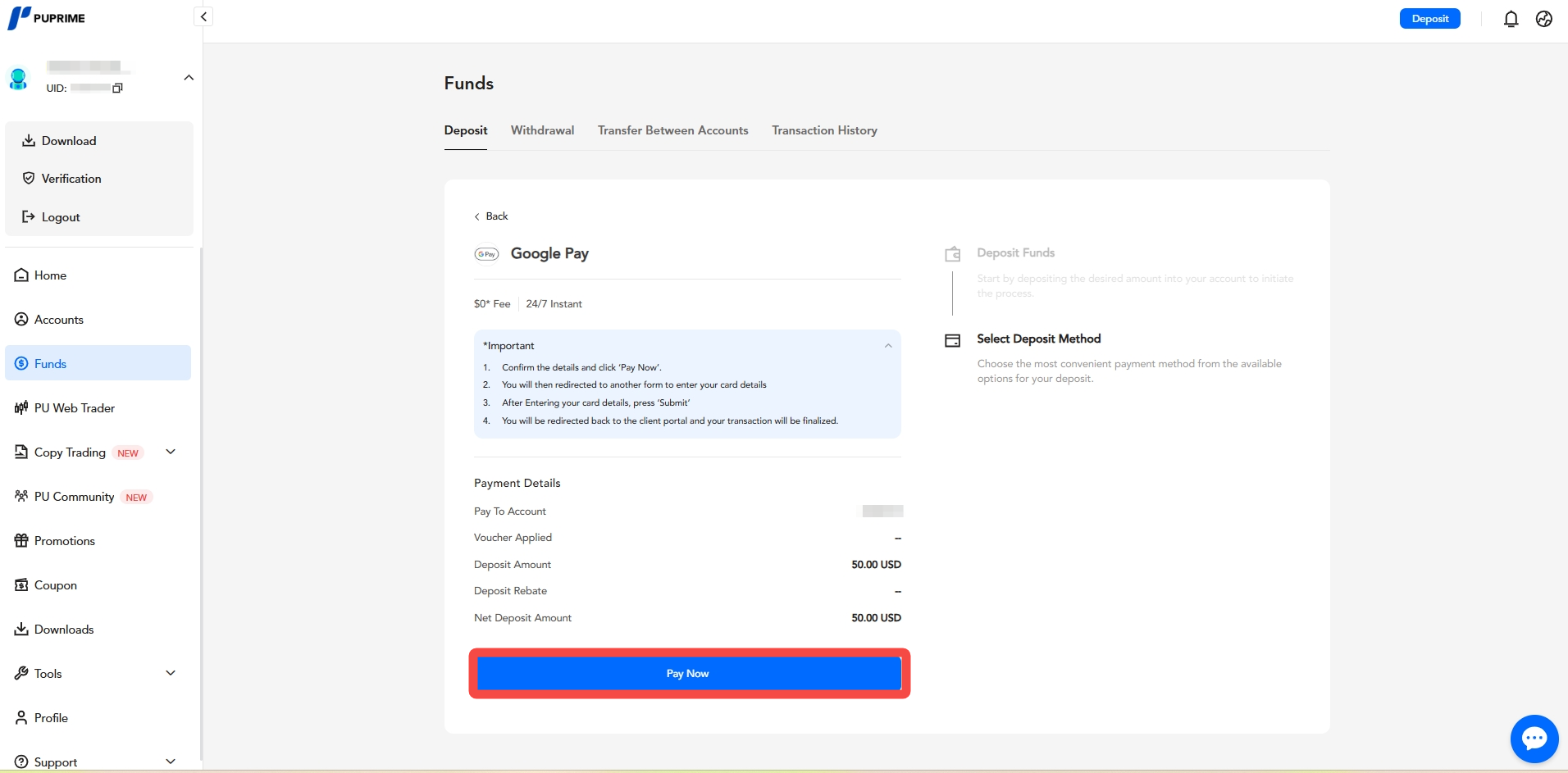1568x773 pixels.
Task: Click the PUPRIME logo
Action: pos(47,18)
